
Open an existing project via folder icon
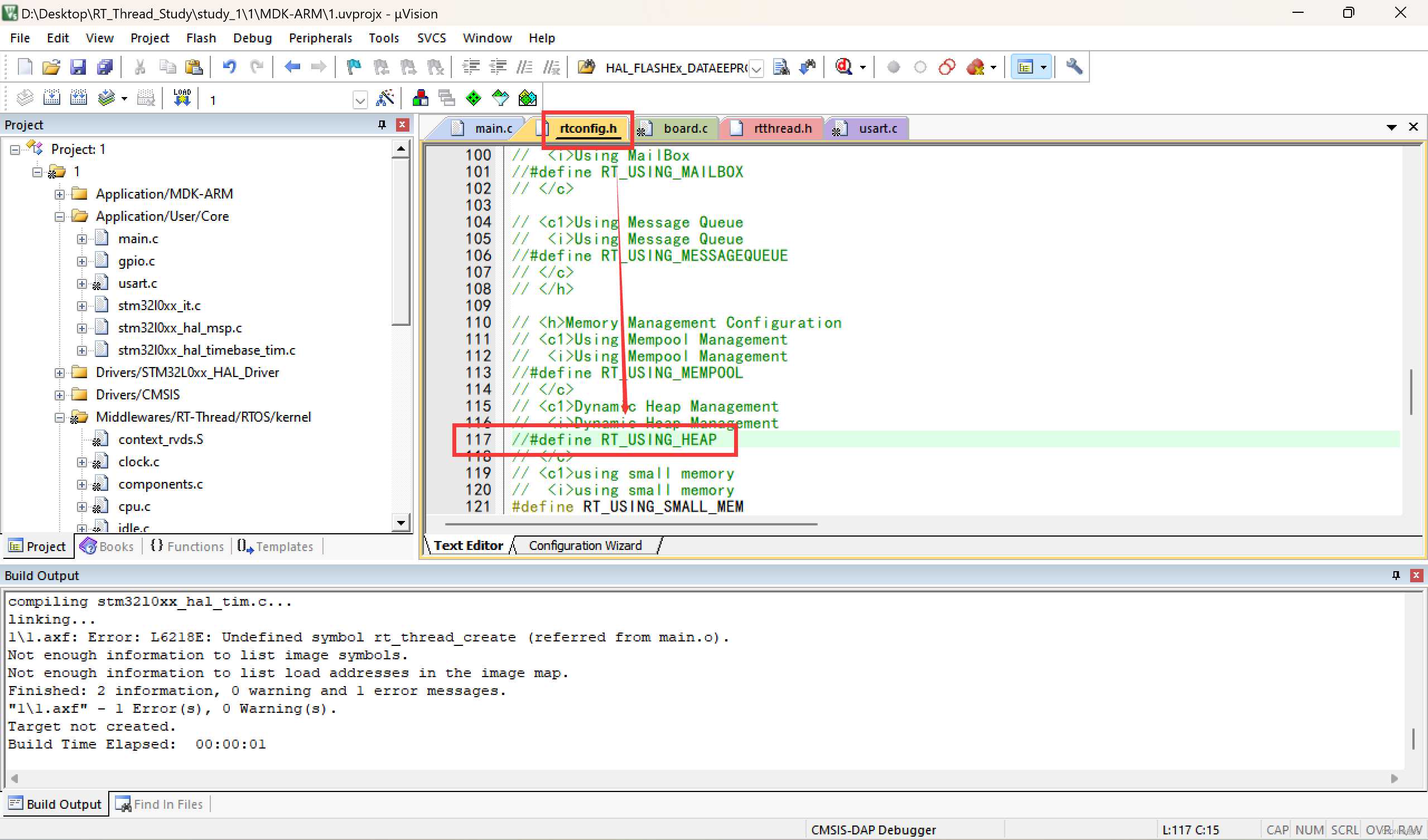(x=51, y=66)
